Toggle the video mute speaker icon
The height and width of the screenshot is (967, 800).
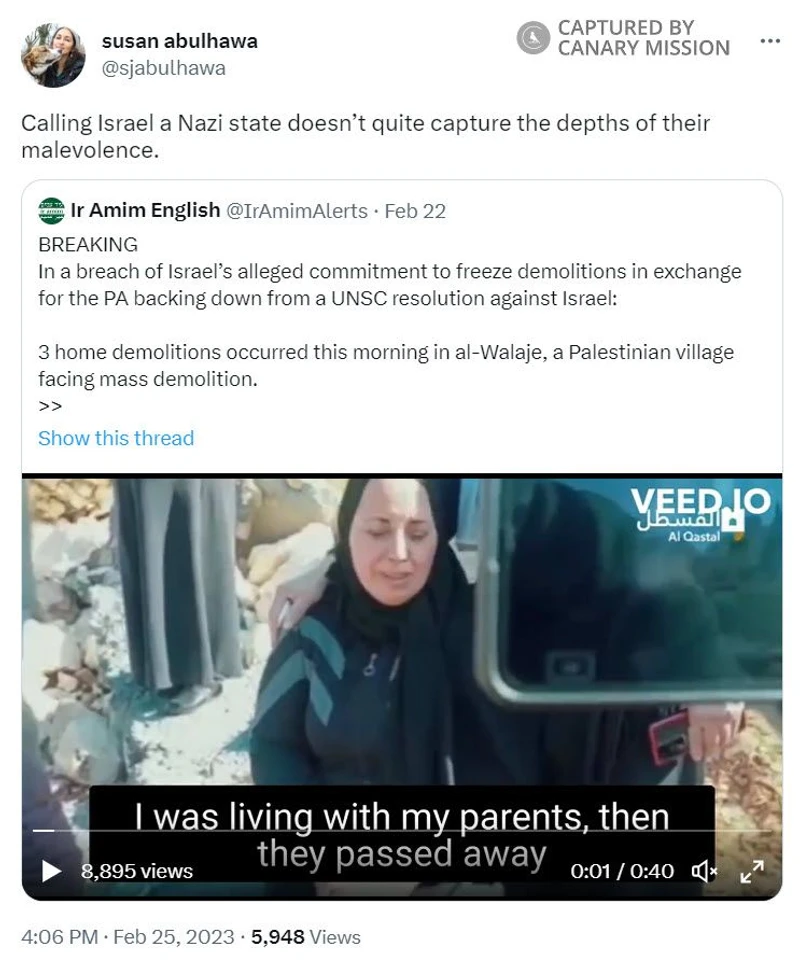click(704, 871)
